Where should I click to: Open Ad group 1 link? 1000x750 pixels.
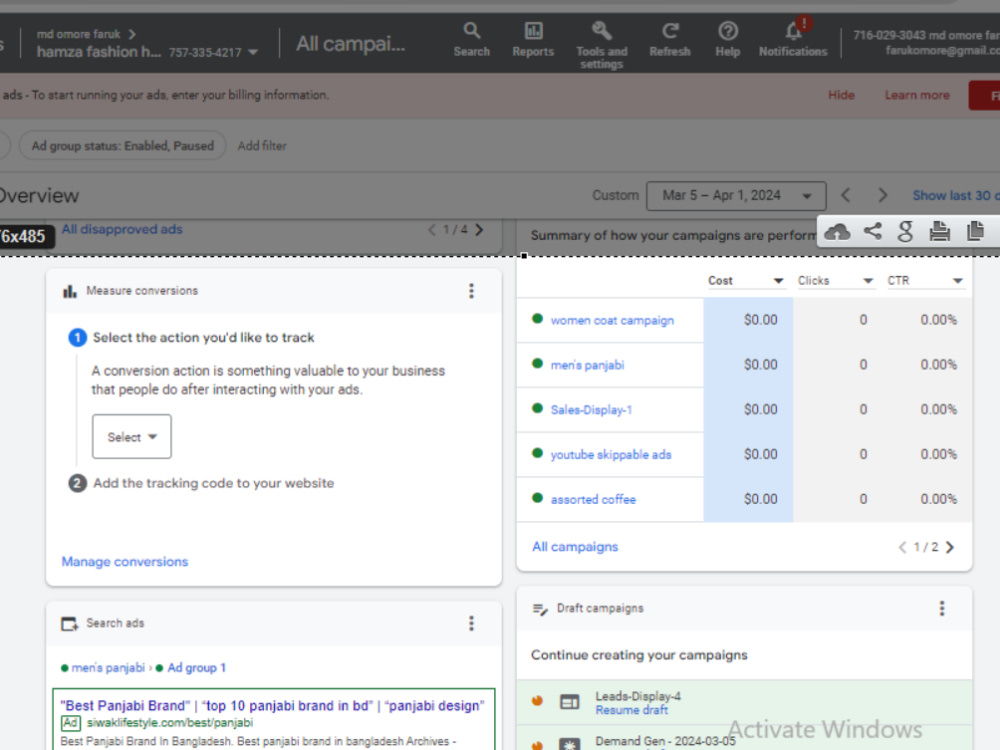pyautogui.click(x=196, y=668)
